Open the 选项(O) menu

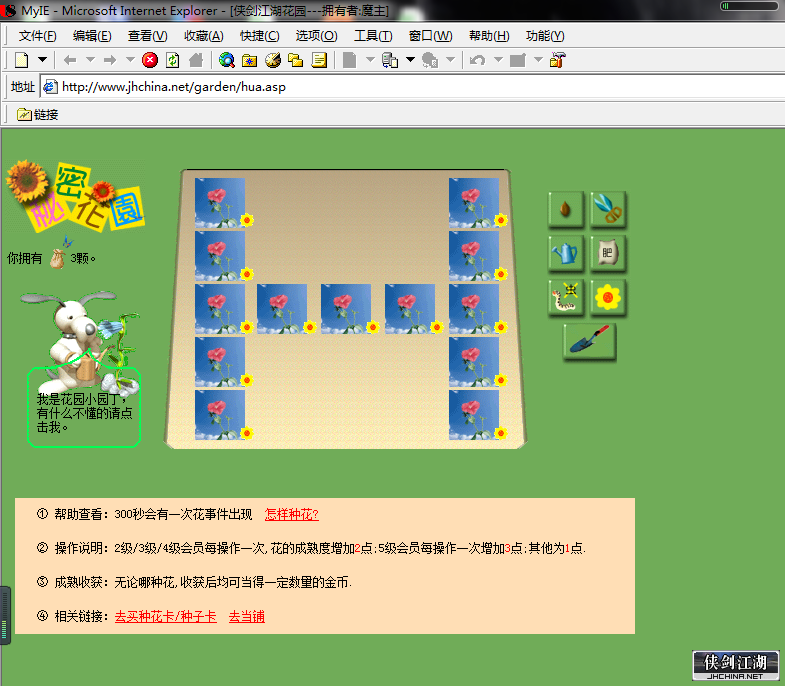(x=316, y=36)
